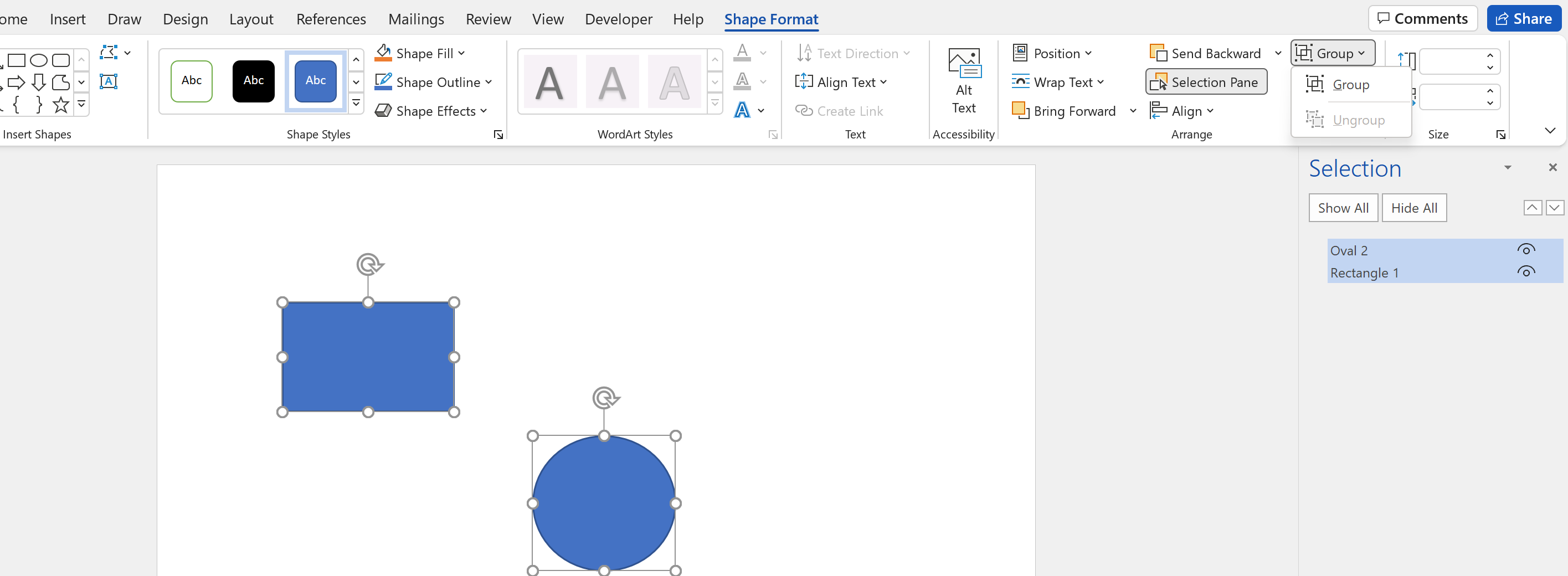Open the Selection Pane
Screen dimensions: 1568x576
pyautogui.click(x=1206, y=82)
